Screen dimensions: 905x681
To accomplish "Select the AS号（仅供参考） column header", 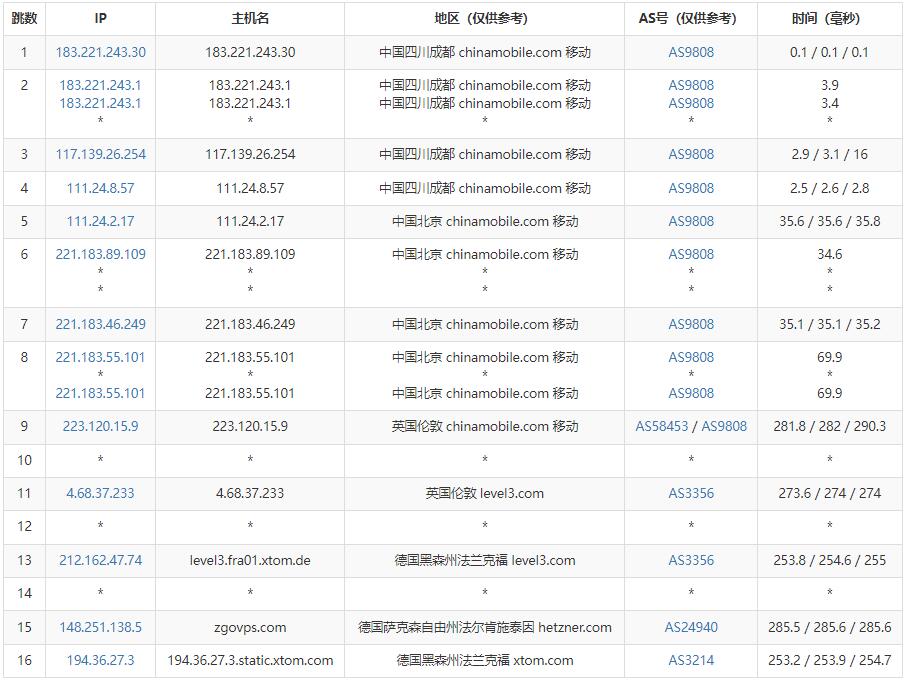I will coord(691,18).
